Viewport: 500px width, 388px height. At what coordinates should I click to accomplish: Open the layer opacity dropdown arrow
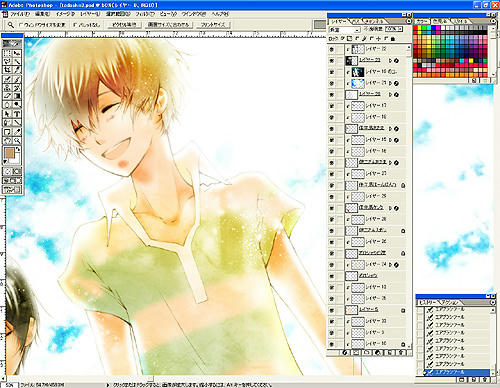pyautogui.click(x=400, y=29)
